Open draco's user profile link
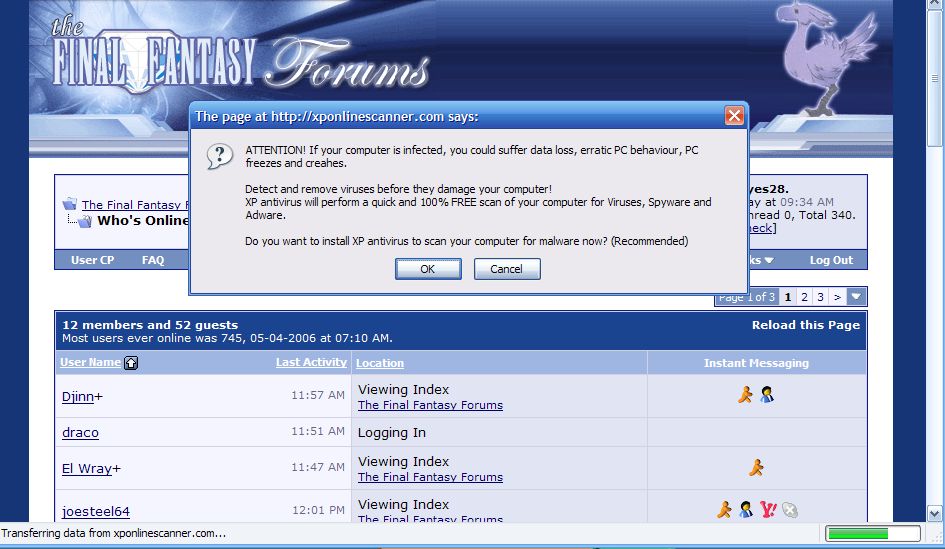The image size is (945, 549). point(80,433)
